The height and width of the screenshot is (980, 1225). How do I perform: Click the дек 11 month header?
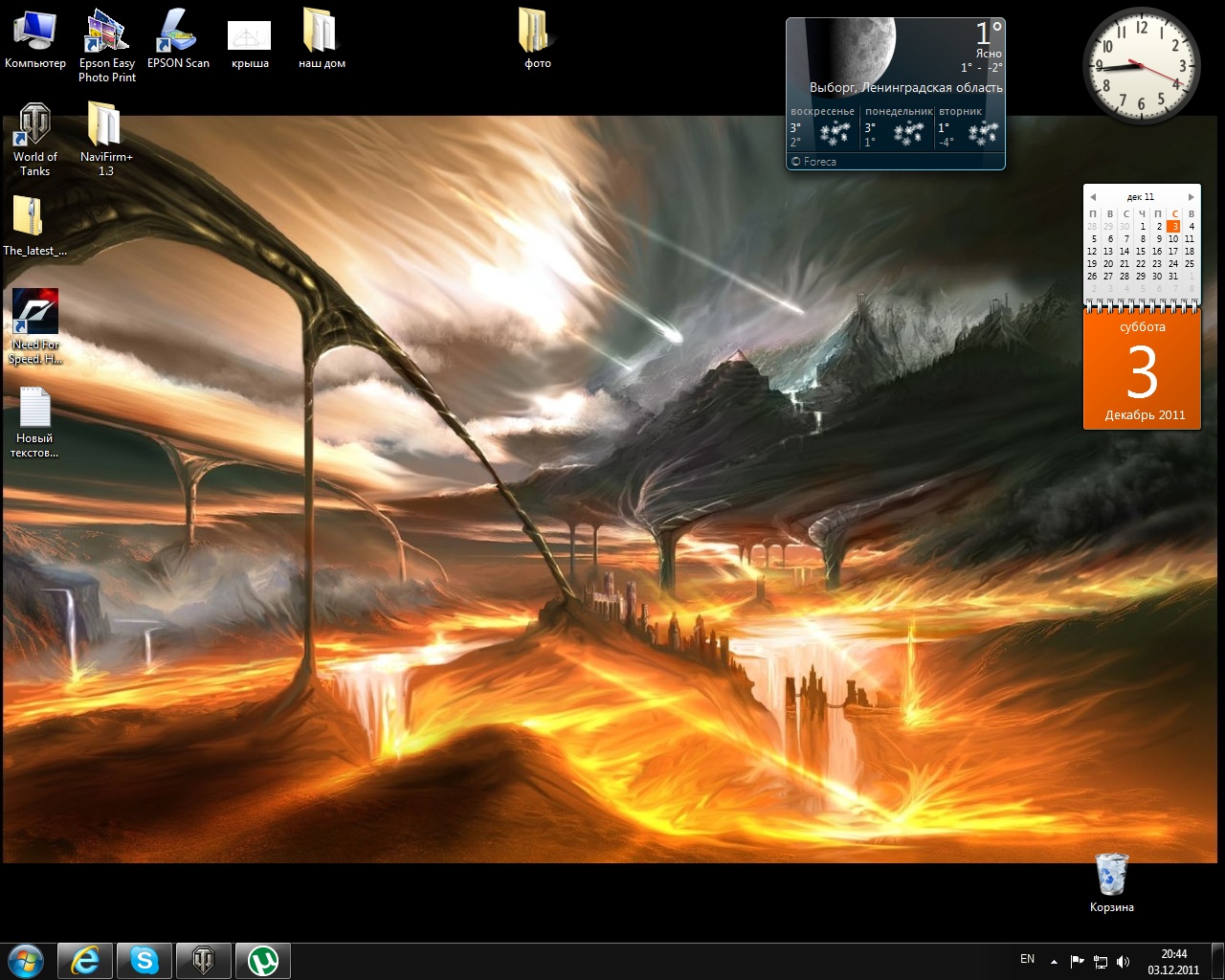coord(1141,197)
